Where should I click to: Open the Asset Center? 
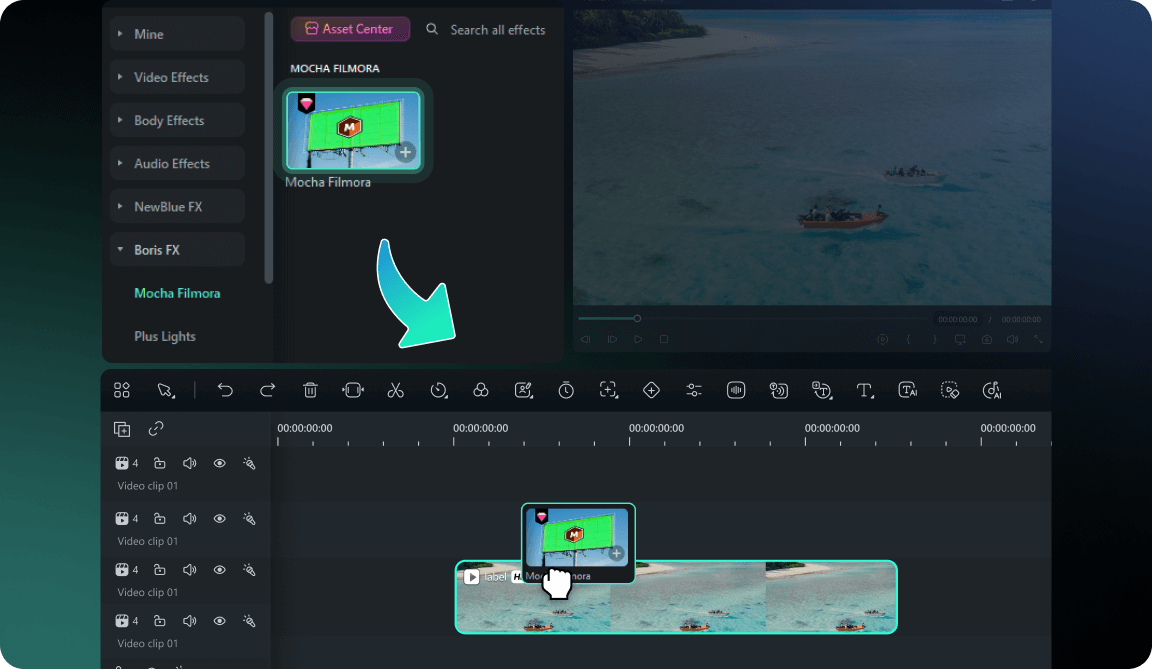(x=350, y=29)
